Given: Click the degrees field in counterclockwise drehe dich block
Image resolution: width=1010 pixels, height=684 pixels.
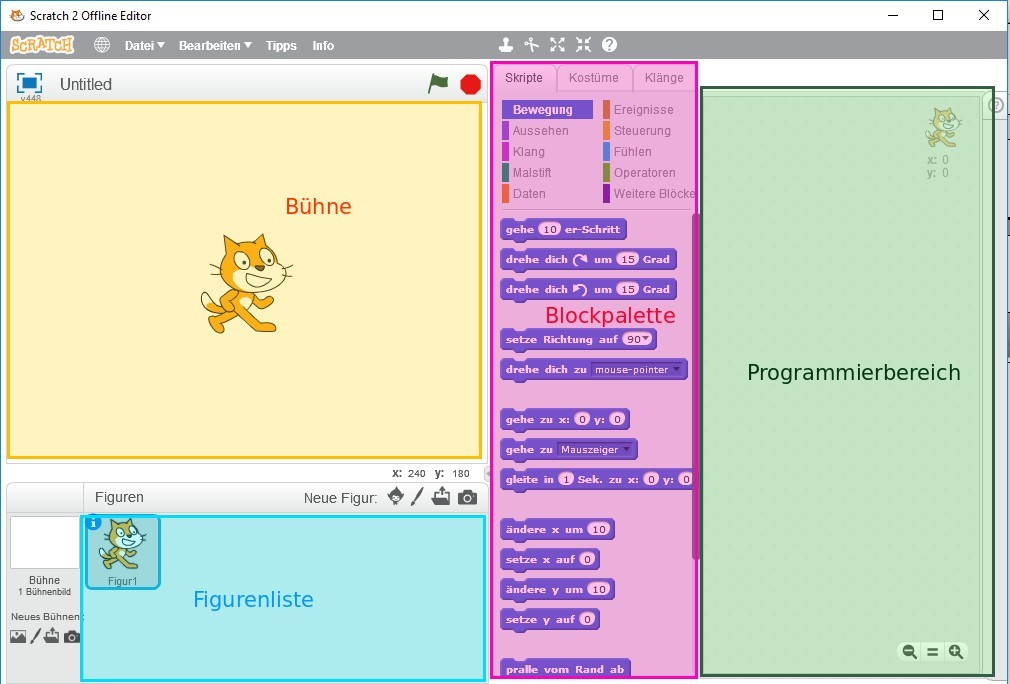Looking at the screenshot, I should click(627, 289).
